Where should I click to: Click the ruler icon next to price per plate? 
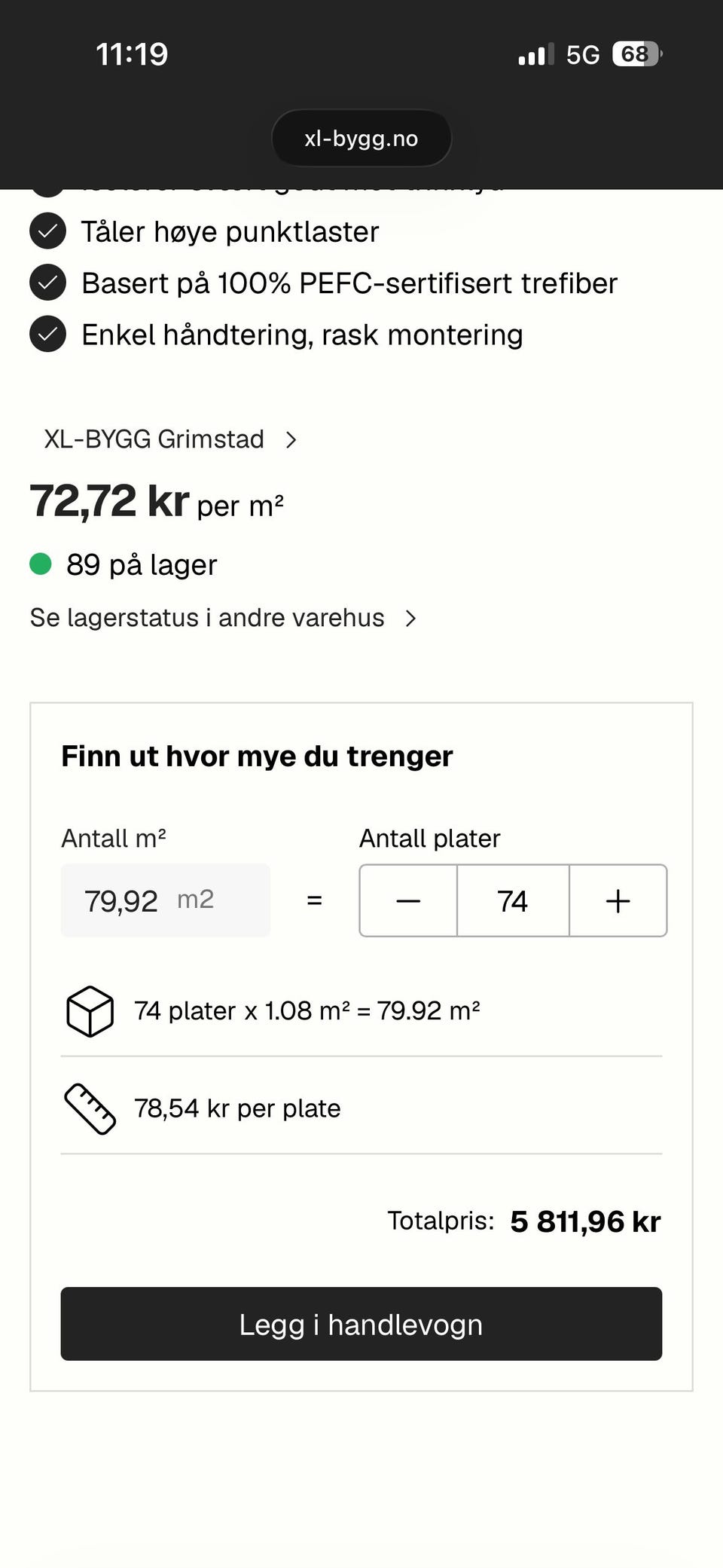pos(90,1108)
